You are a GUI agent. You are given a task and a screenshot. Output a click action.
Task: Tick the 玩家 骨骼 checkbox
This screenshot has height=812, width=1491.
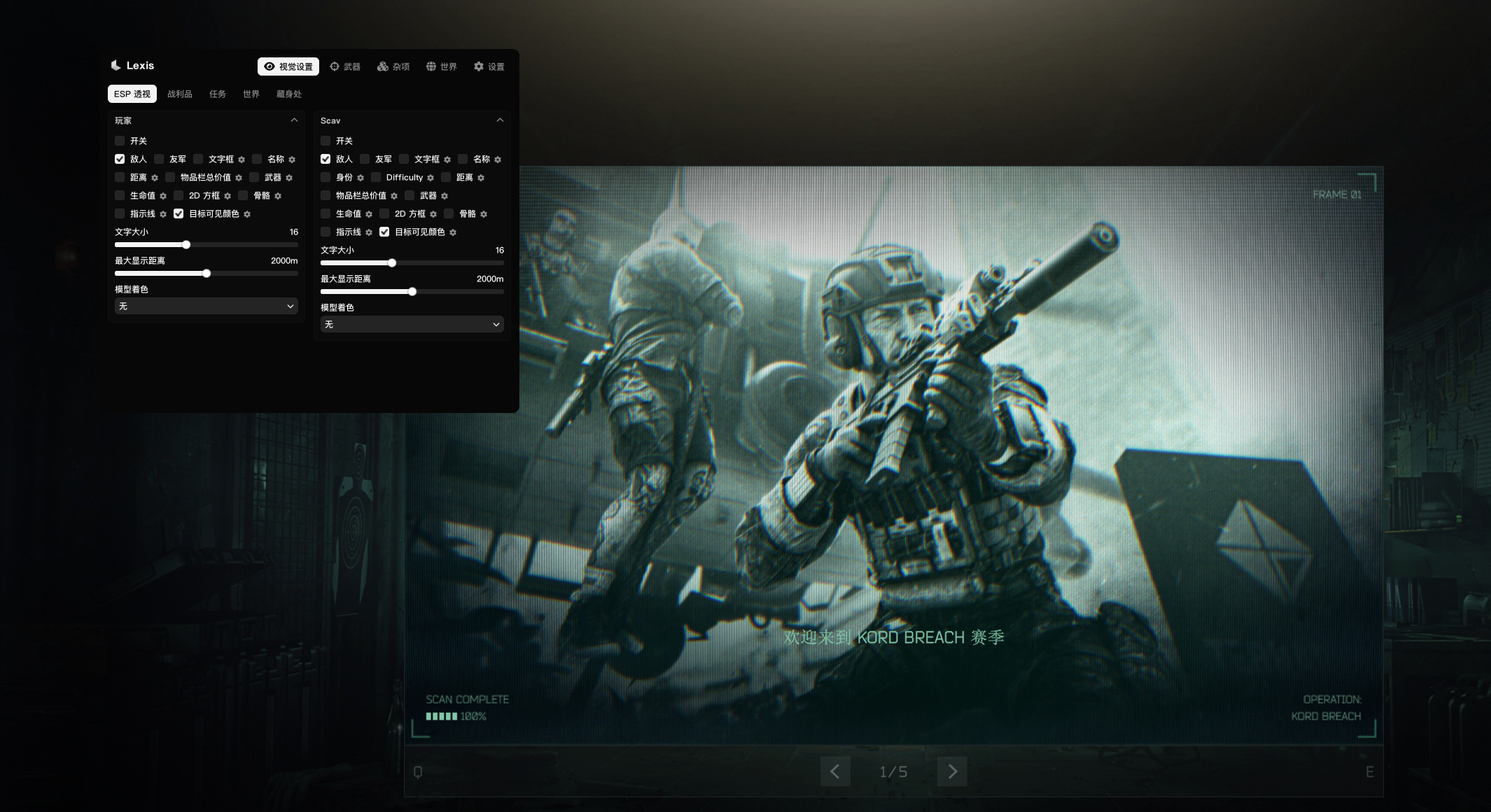(x=243, y=195)
